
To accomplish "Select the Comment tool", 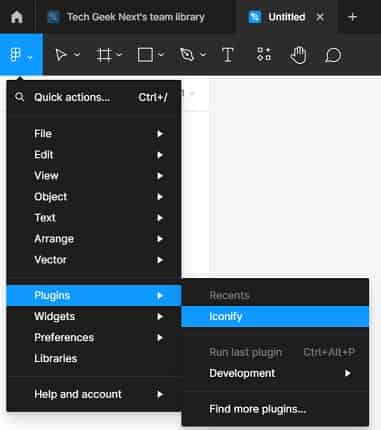I will point(333,55).
